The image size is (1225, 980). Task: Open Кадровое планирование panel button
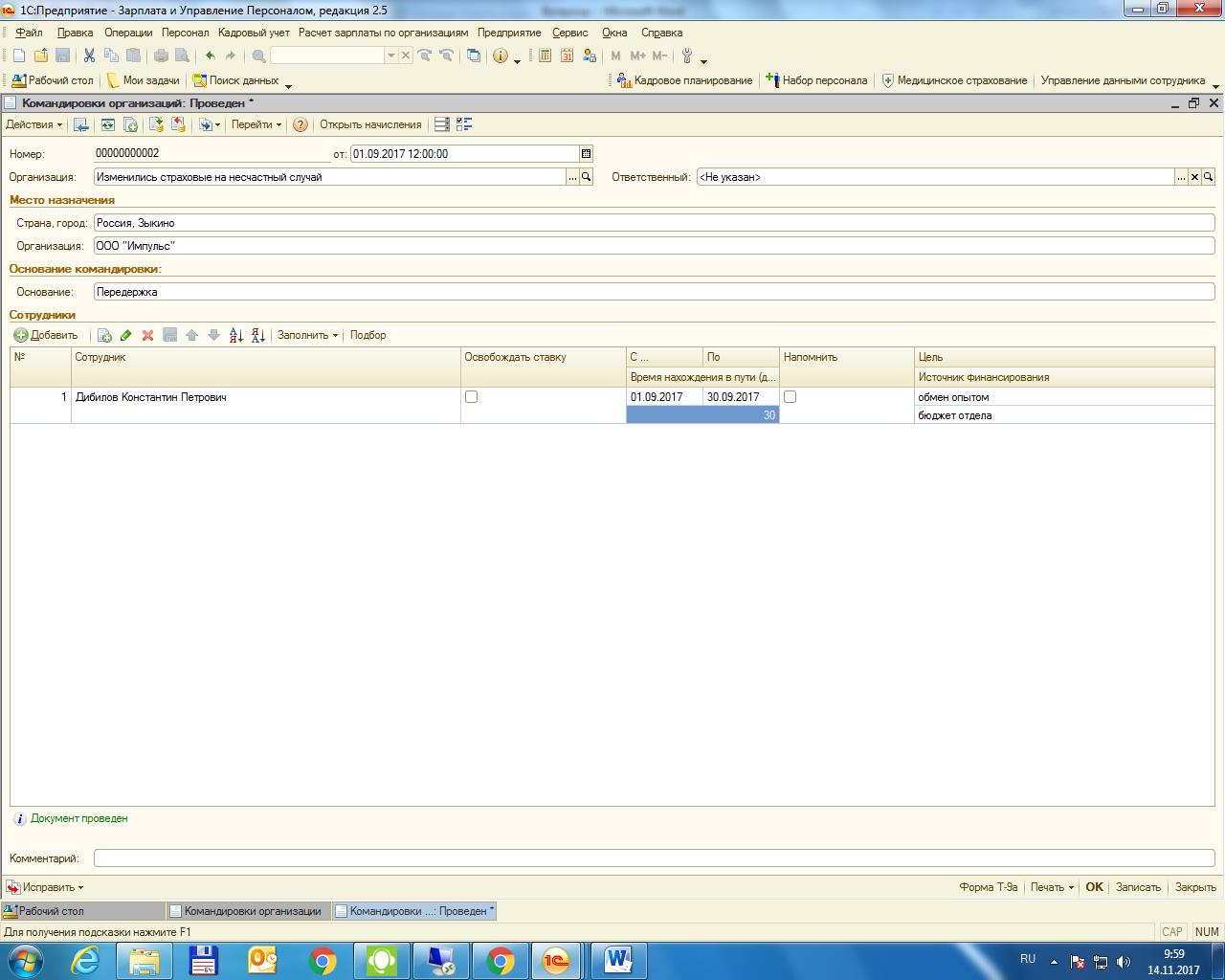(685, 80)
